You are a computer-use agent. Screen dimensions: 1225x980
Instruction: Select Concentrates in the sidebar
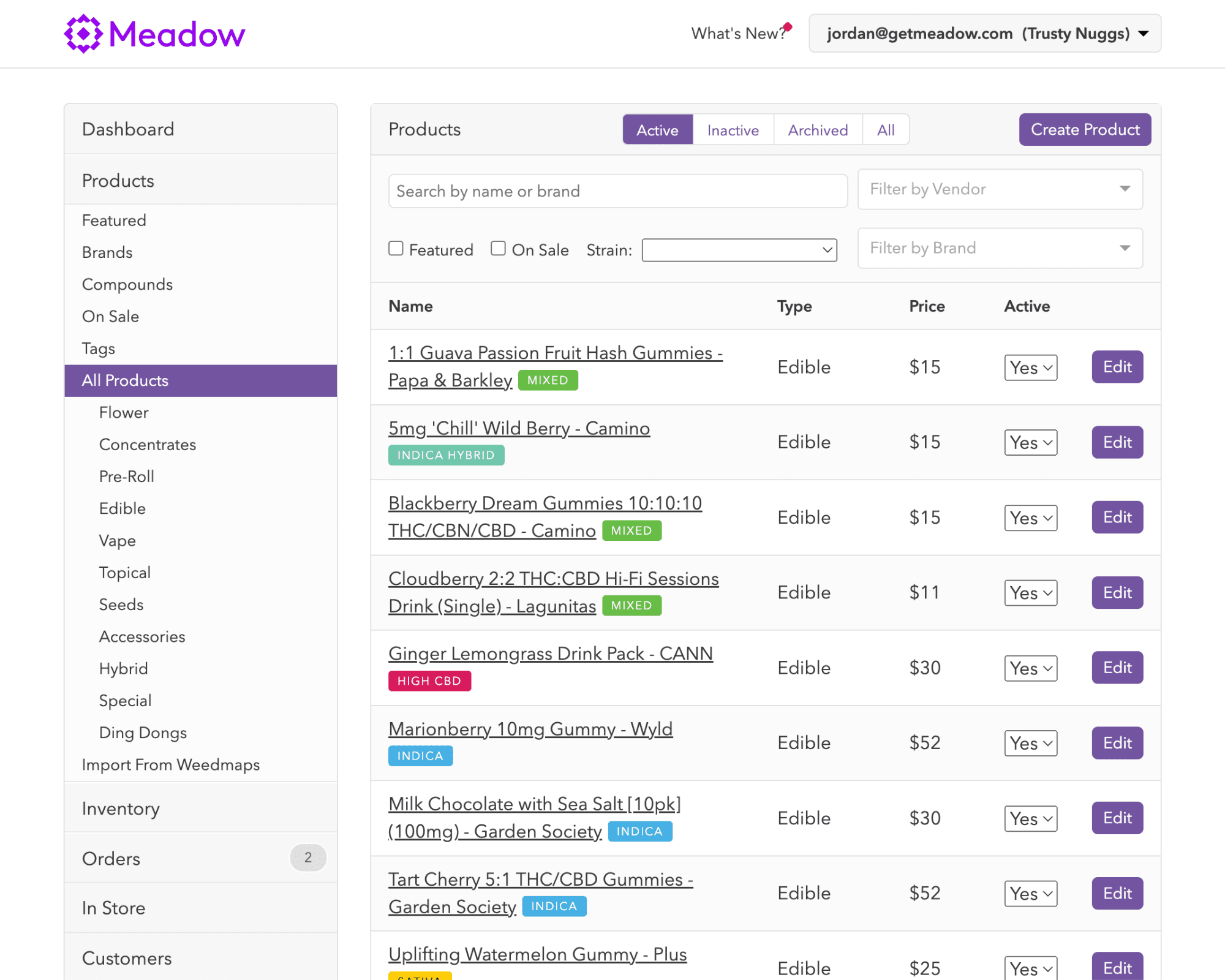click(148, 445)
